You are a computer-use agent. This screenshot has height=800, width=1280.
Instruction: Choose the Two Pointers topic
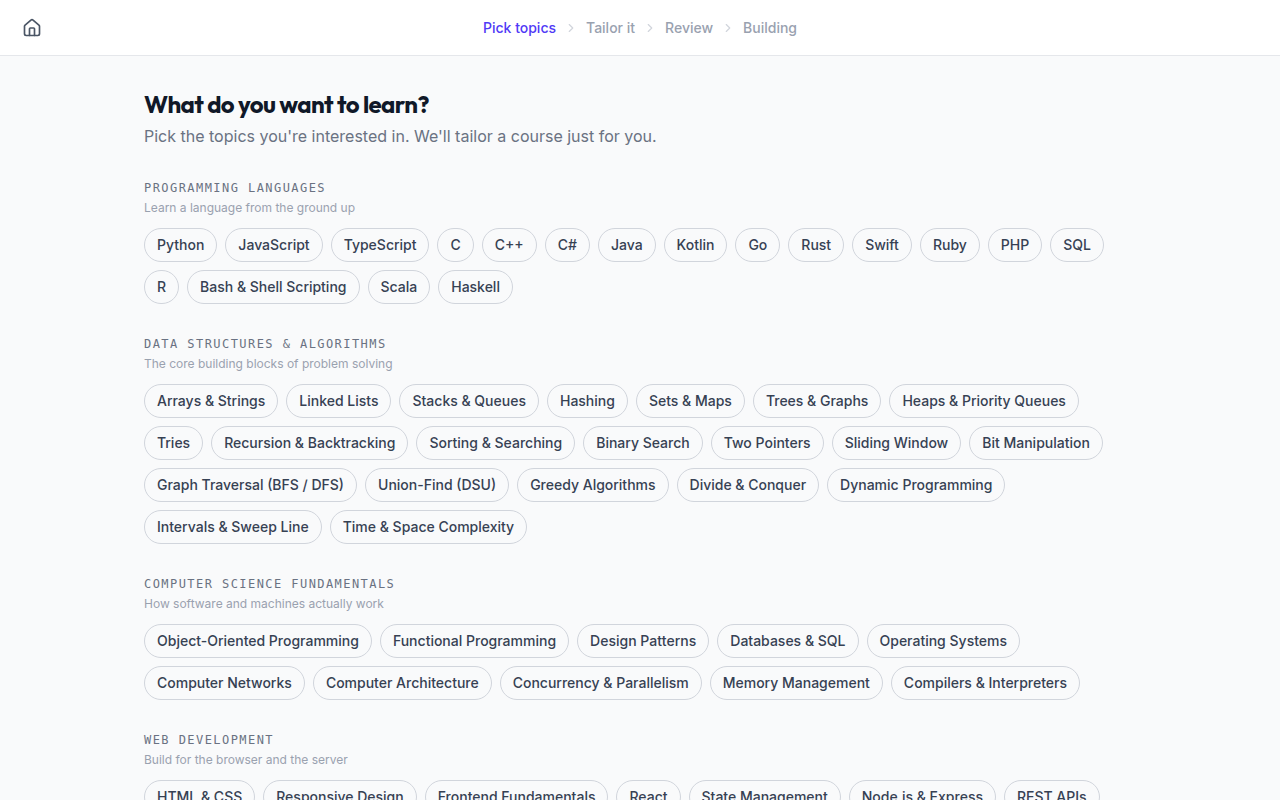pyautogui.click(x=767, y=443)
